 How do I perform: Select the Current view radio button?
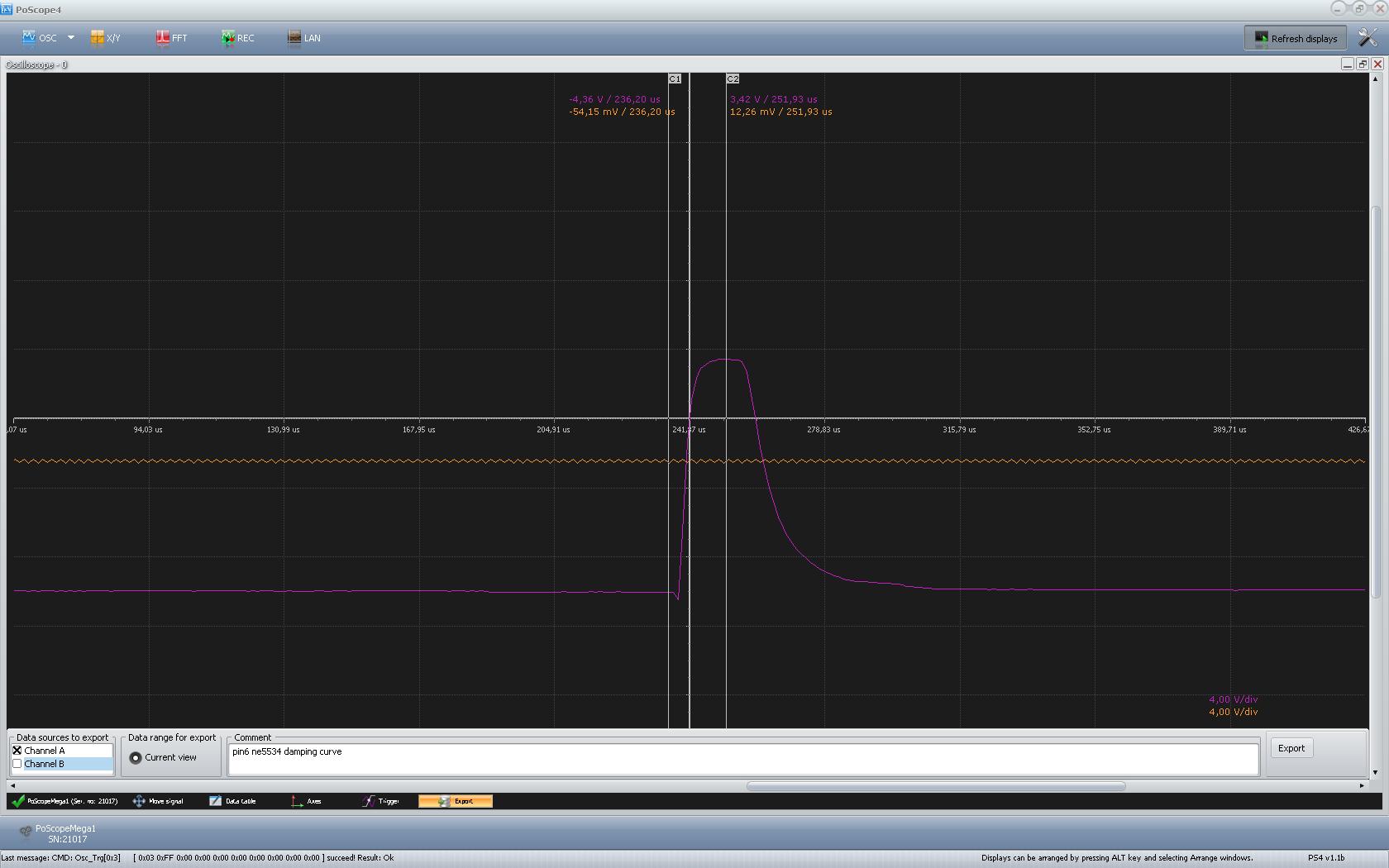pos(136,757)
